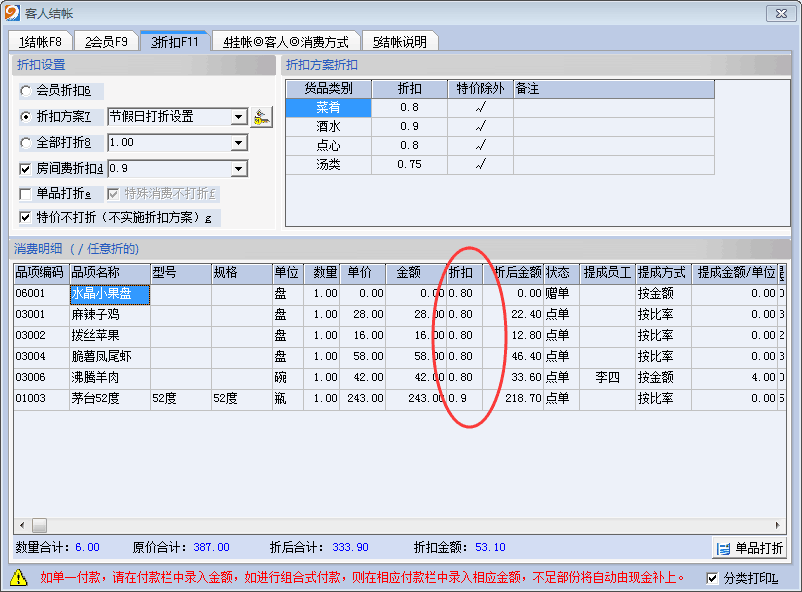Open the 2会员F9 tab

[x=106, y=42]
